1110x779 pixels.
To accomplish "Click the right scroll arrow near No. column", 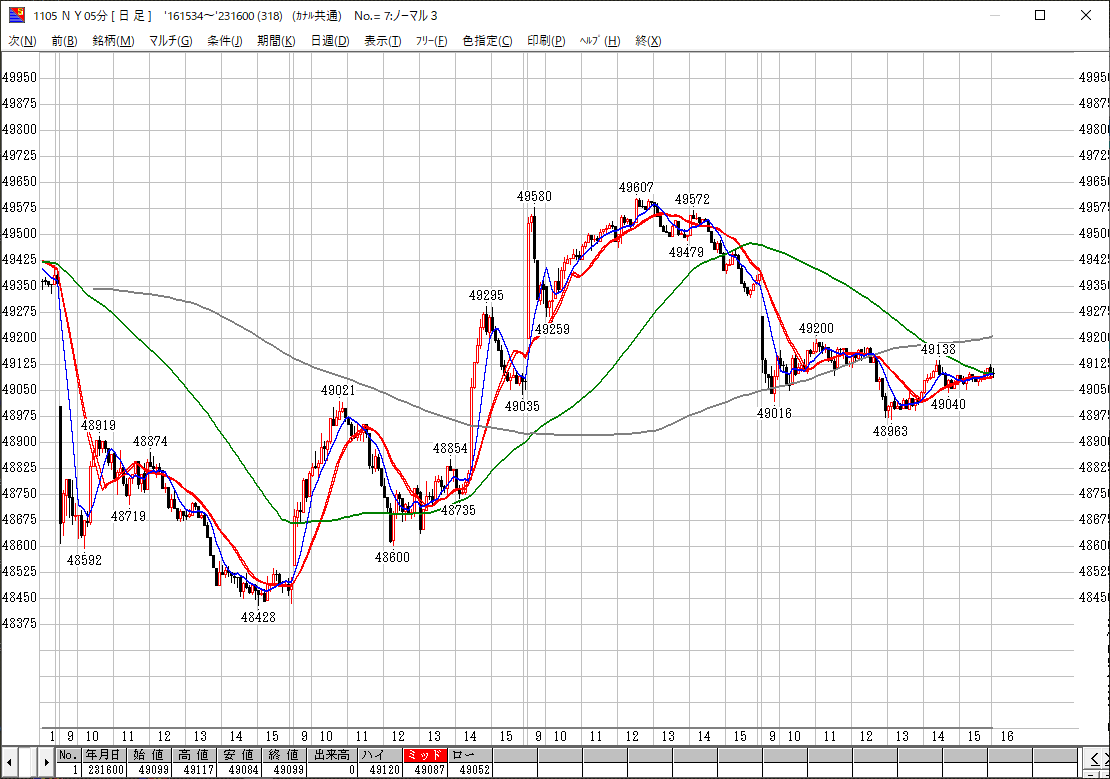I will (x=46, y=762).
